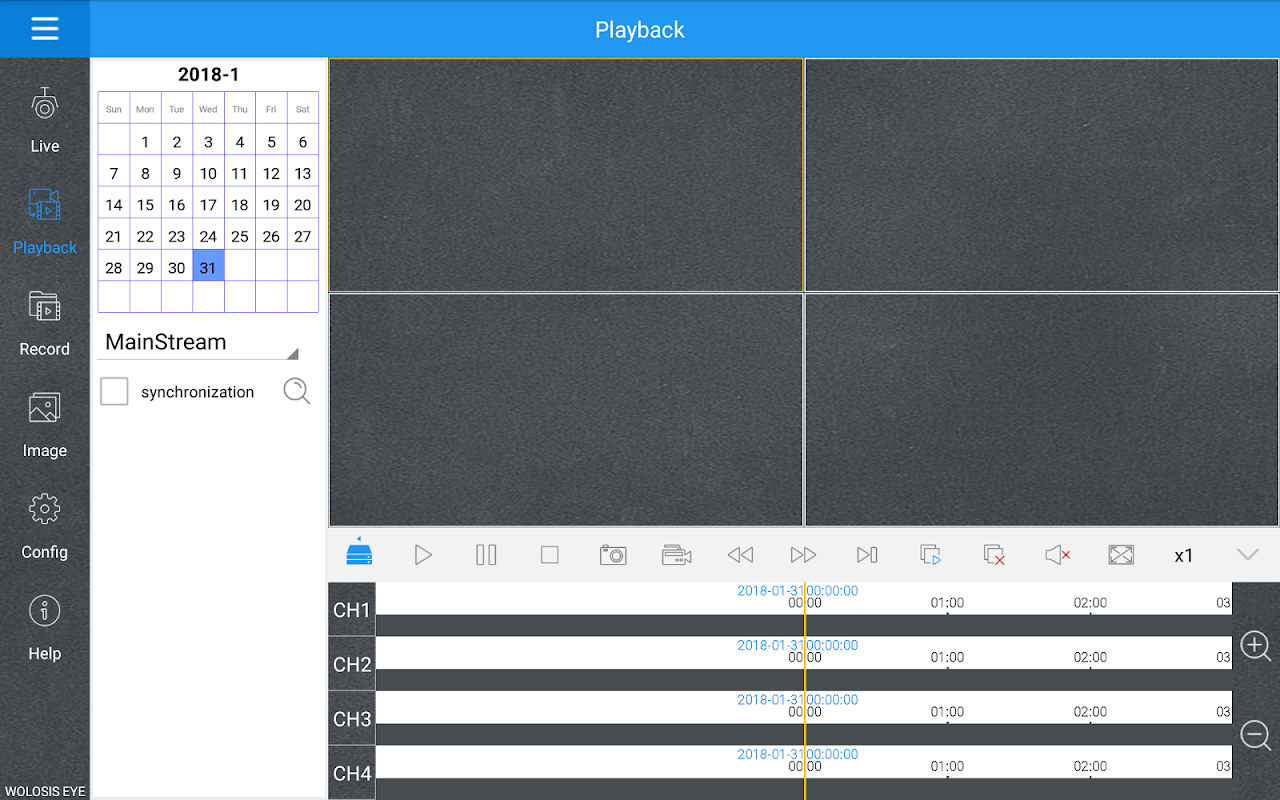Image resolution: width=1280 pixels, height=800 pixels.
Task: Click 02:00 mark on CH4 timeline
Action: pyautogui.click(x=1090, y=767)
